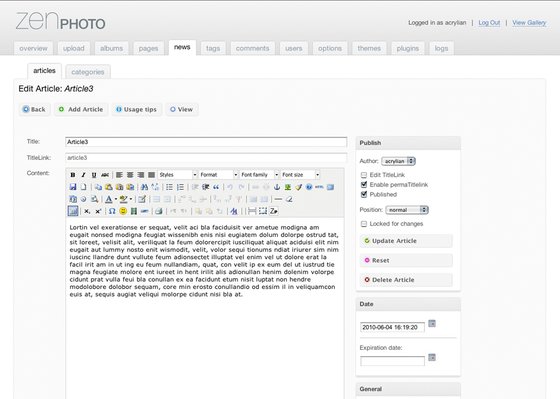Click the article date field

pos(392,327)
